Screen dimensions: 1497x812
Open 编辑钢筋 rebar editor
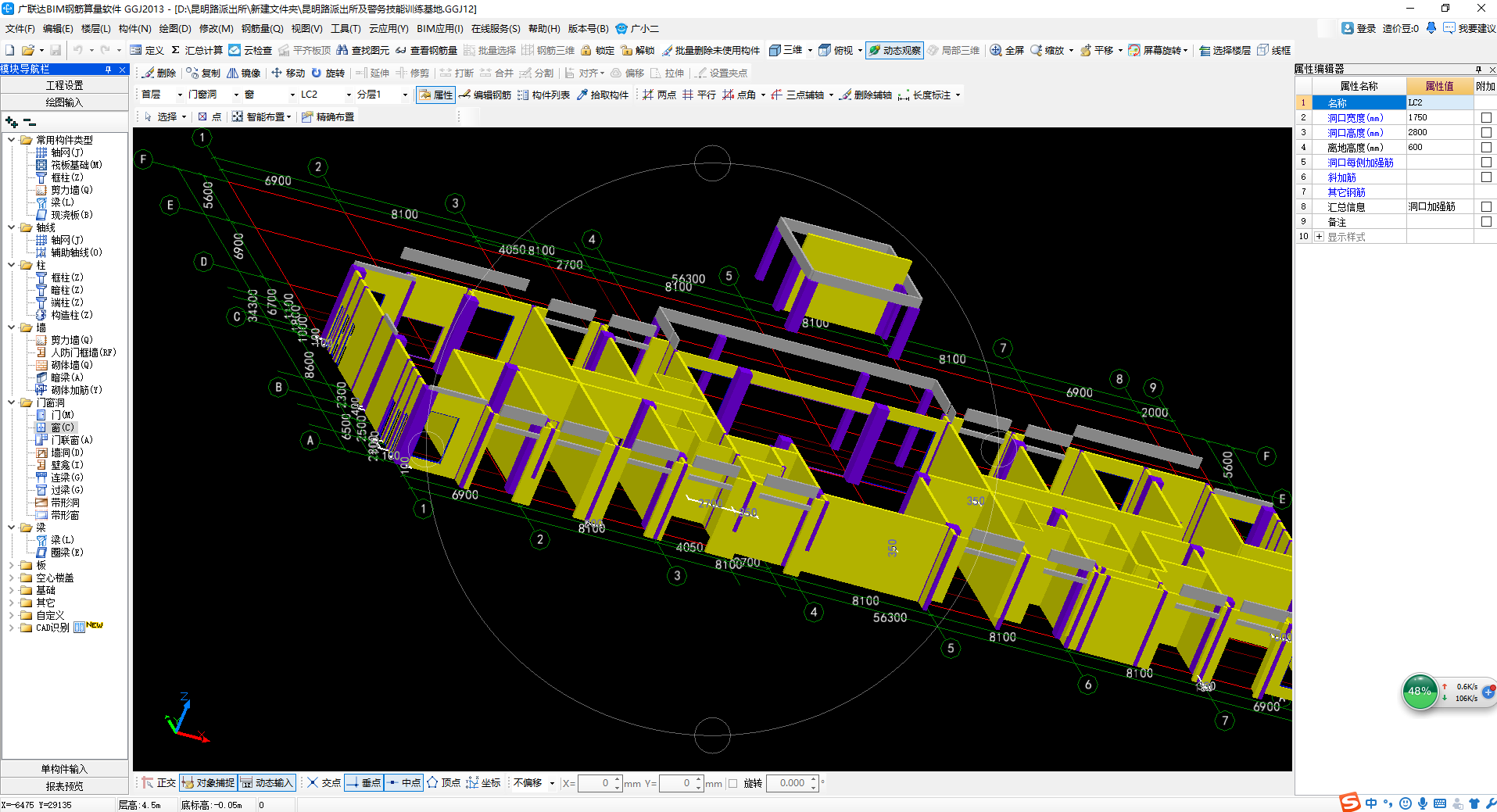tap(485, 95)
